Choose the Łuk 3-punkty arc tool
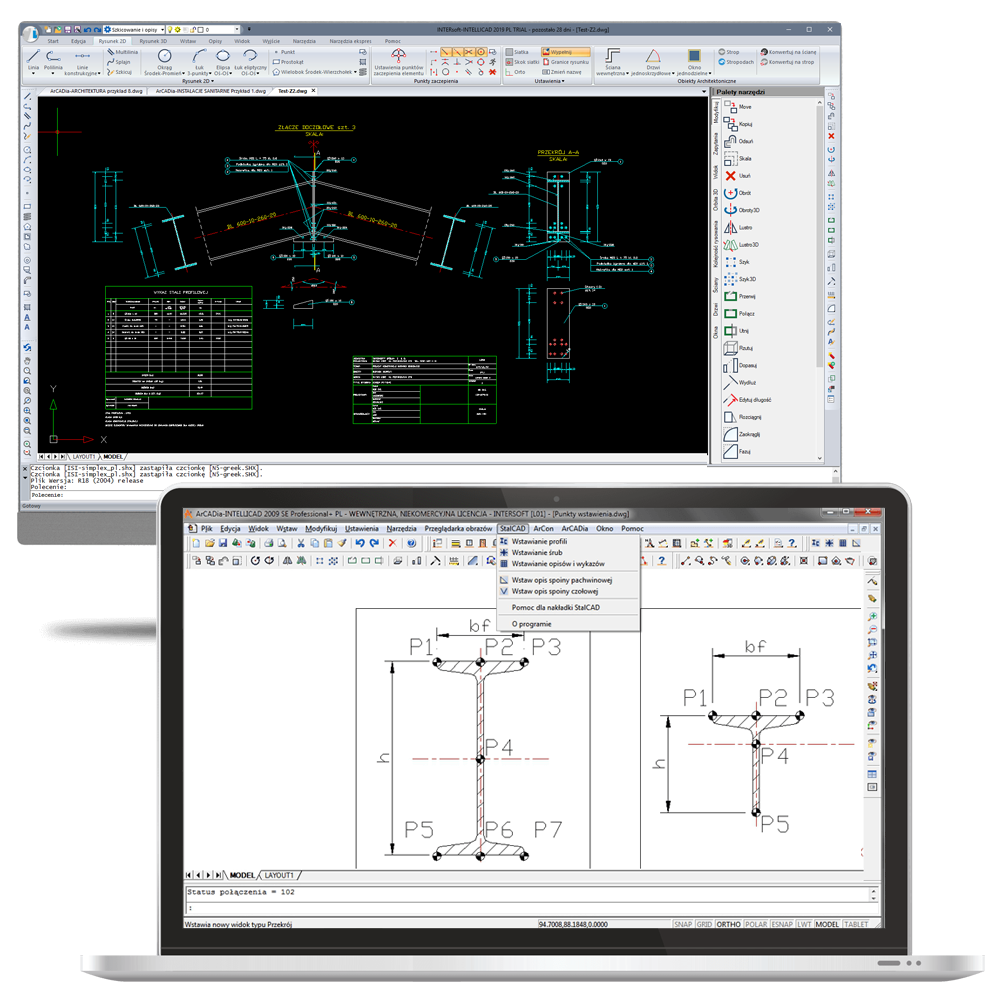Viewport: 1000px width, 1000px height. click(200, 62)
